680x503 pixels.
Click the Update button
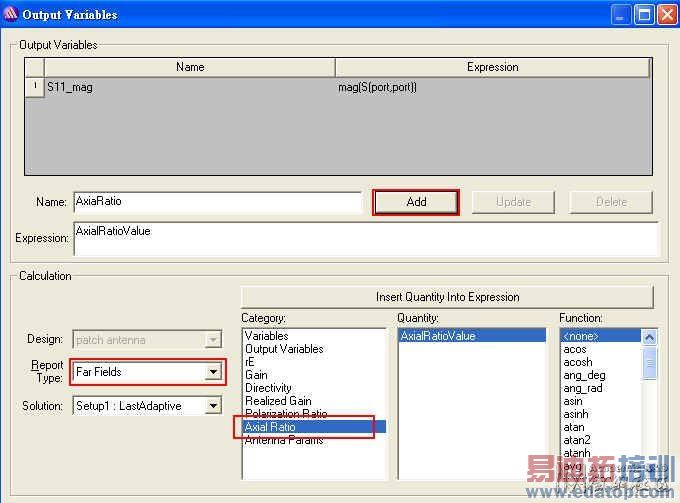[513, 202]
